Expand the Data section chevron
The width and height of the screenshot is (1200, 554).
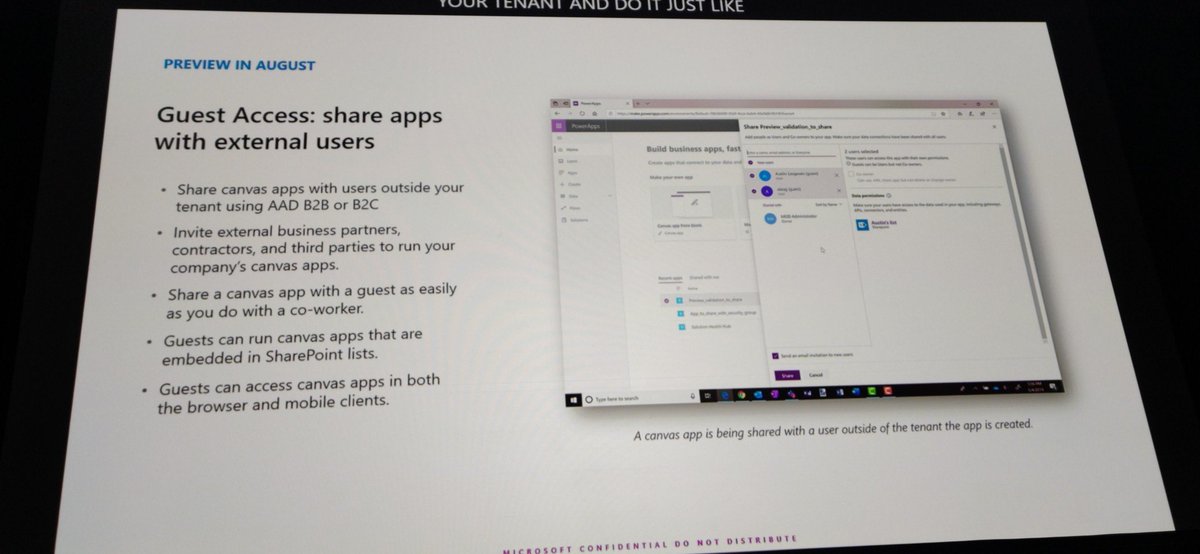(x=610, y=196)
